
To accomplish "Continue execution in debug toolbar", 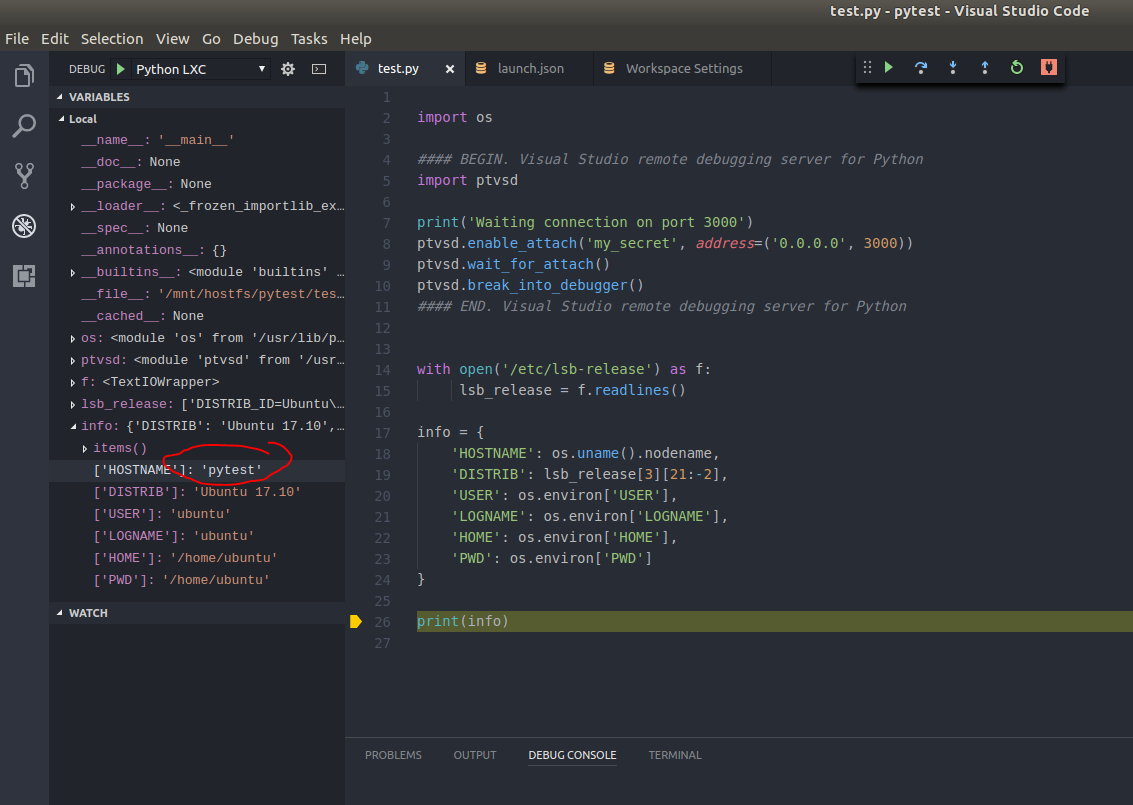I will [889, 67].
